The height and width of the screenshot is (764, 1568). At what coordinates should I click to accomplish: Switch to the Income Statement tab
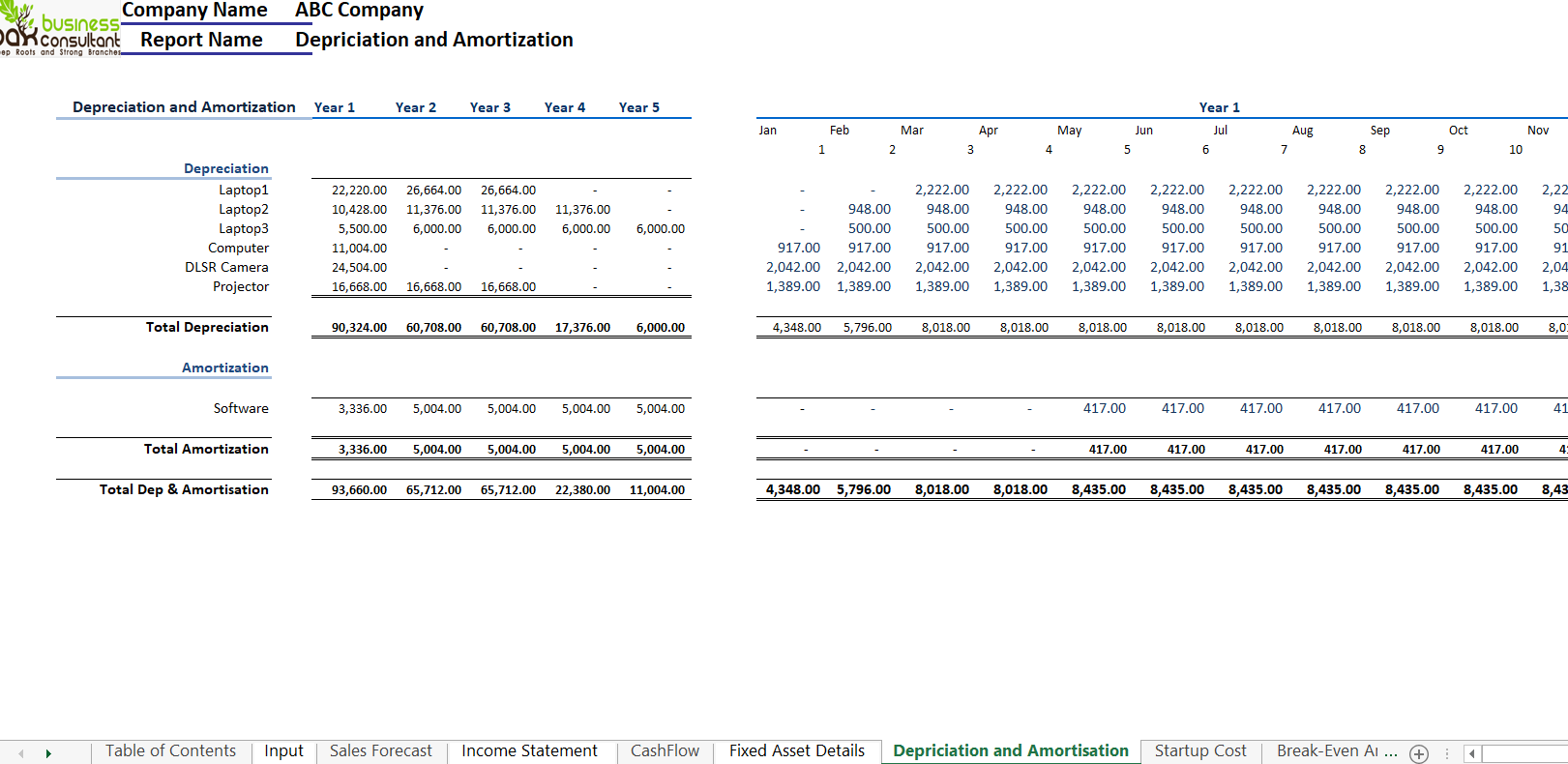(x=529, y=751)
